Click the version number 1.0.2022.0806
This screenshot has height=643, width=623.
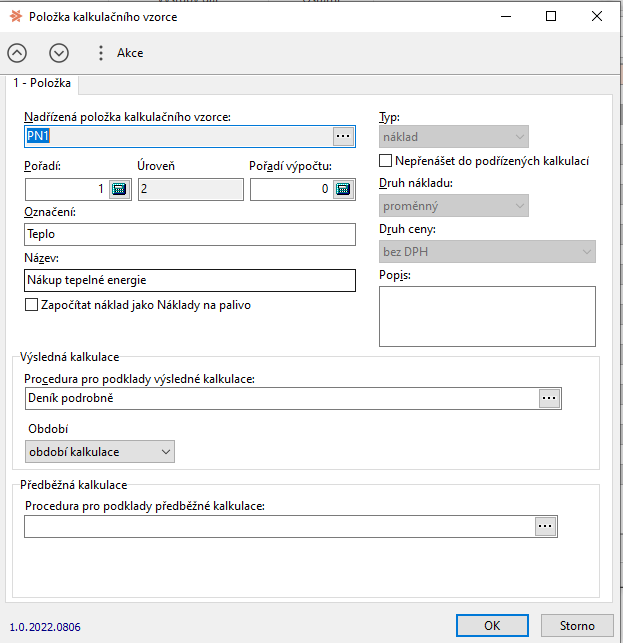(x=45, y=627)
